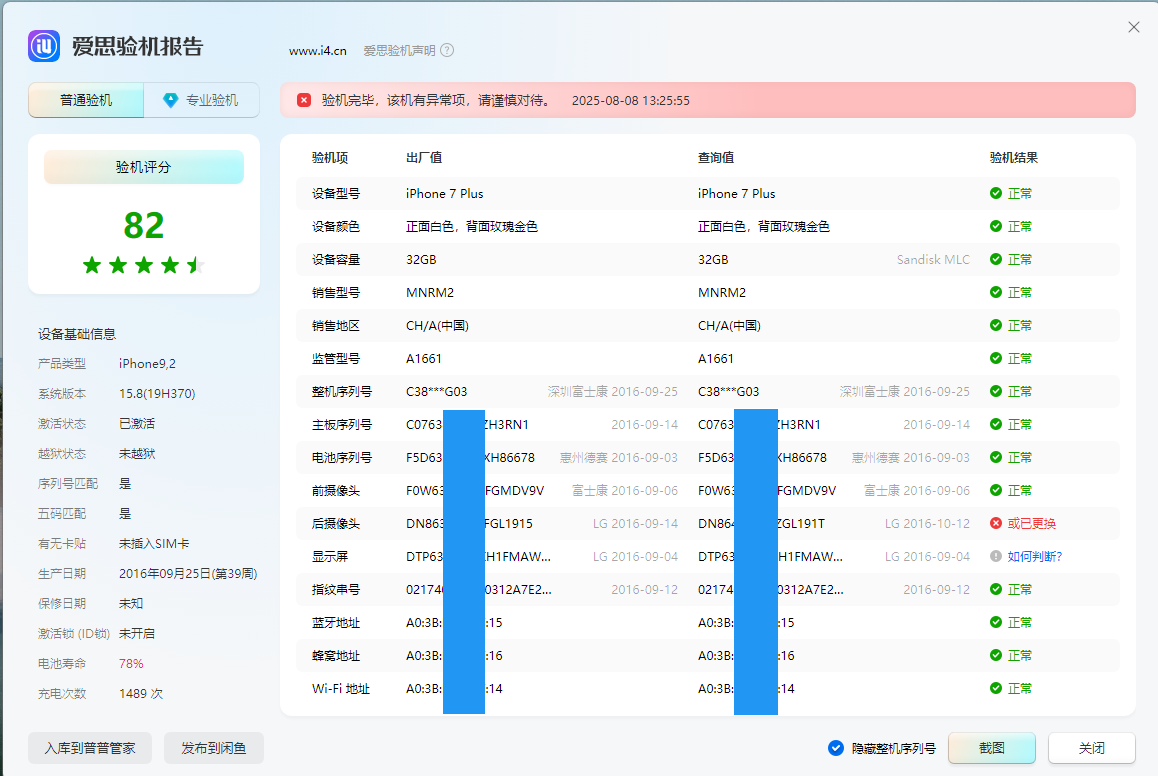Viewport: 1158px width, 776px height.
Task: Click the system version 15.8(19H370)
Action: coord(157,394)
